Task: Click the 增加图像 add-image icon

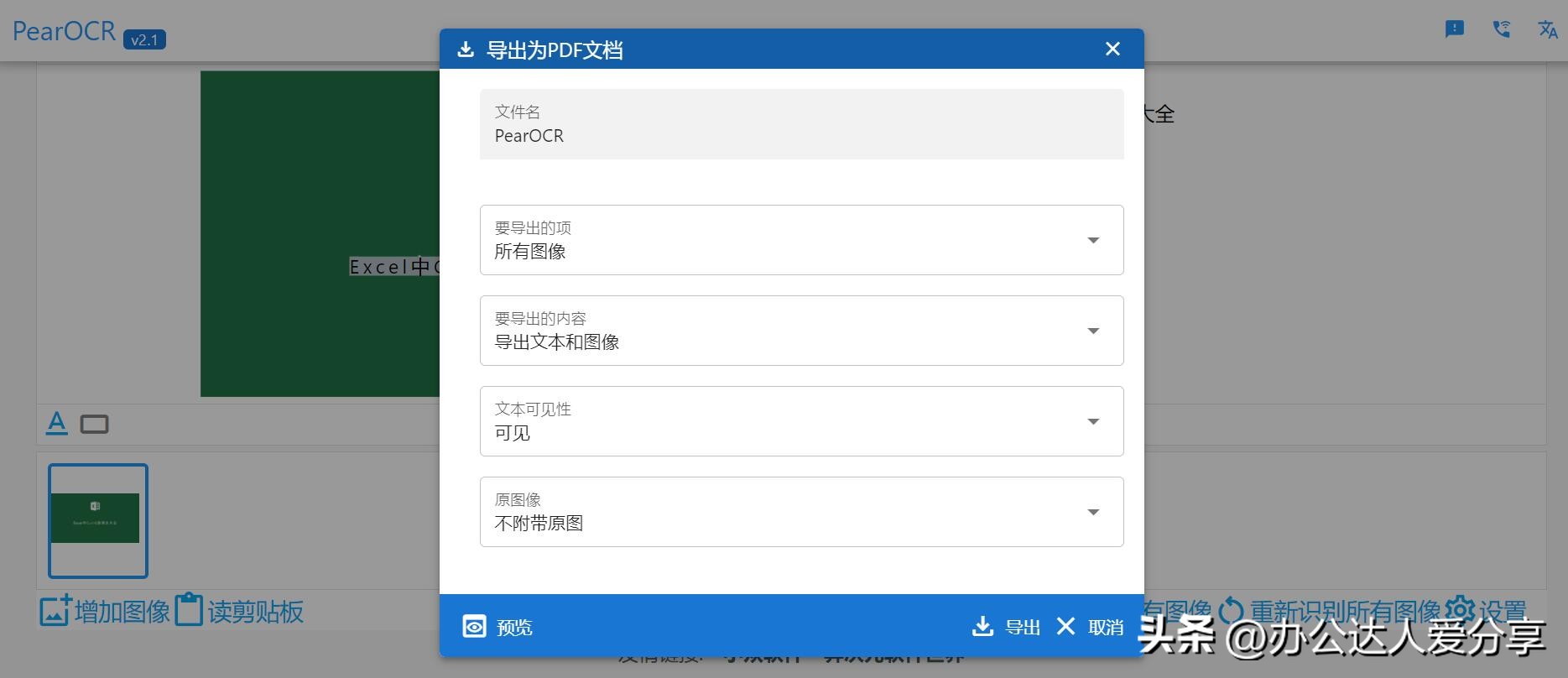Action: click(55, 610)
